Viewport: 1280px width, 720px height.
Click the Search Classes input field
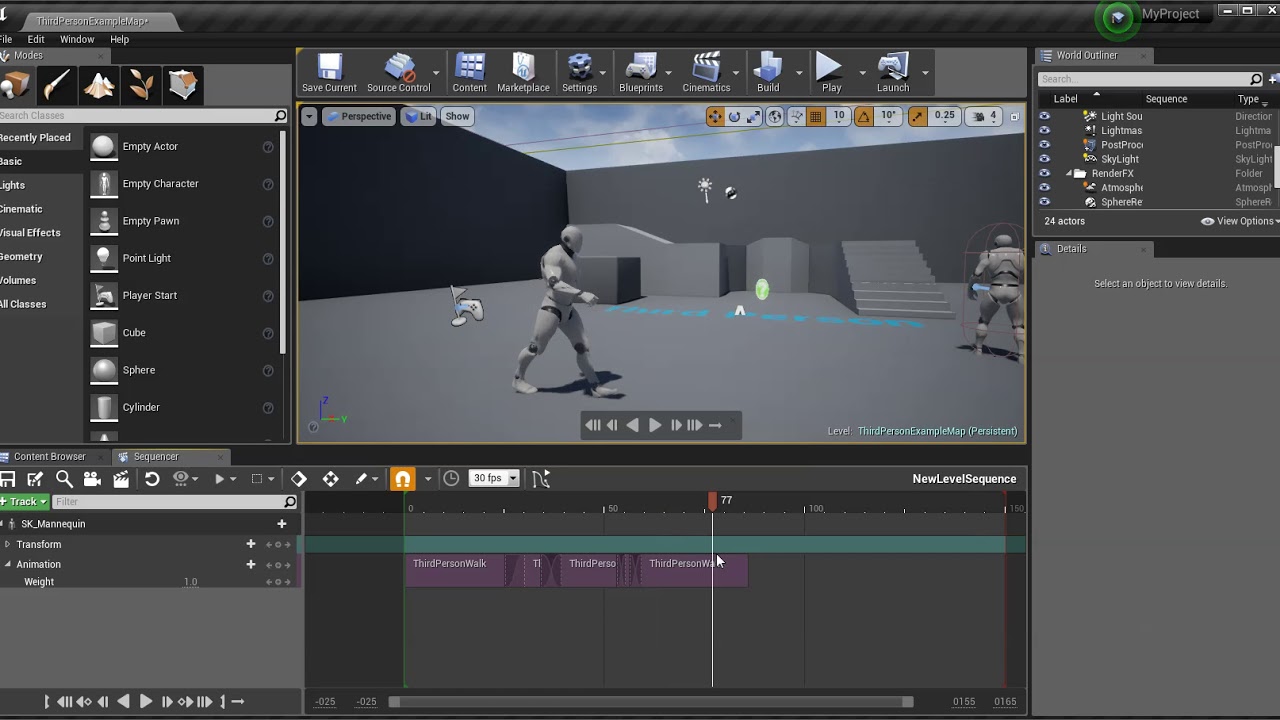tap(144, 116)
